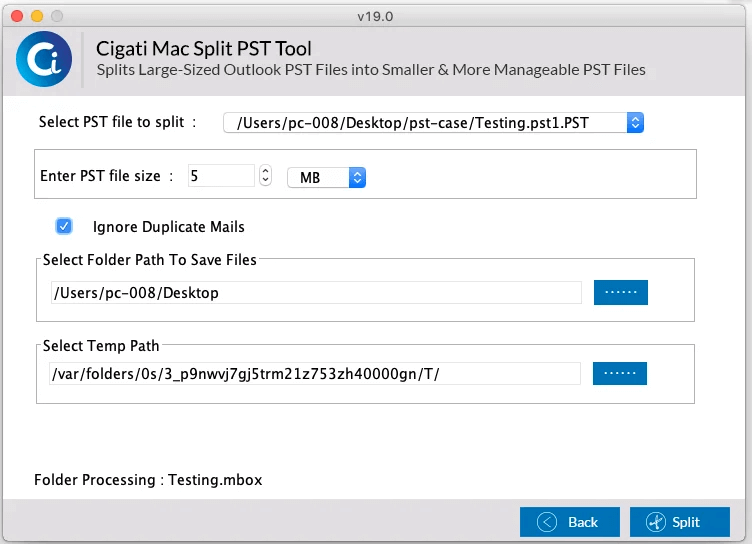
Task: Browse for folder path to save files
Action: [621, 292]
